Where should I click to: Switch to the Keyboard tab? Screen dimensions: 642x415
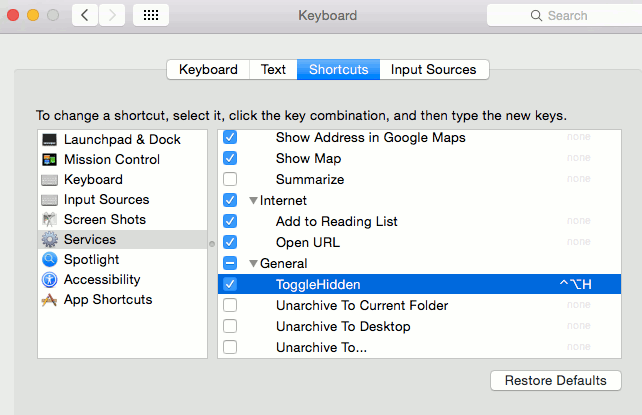(208, 70)
